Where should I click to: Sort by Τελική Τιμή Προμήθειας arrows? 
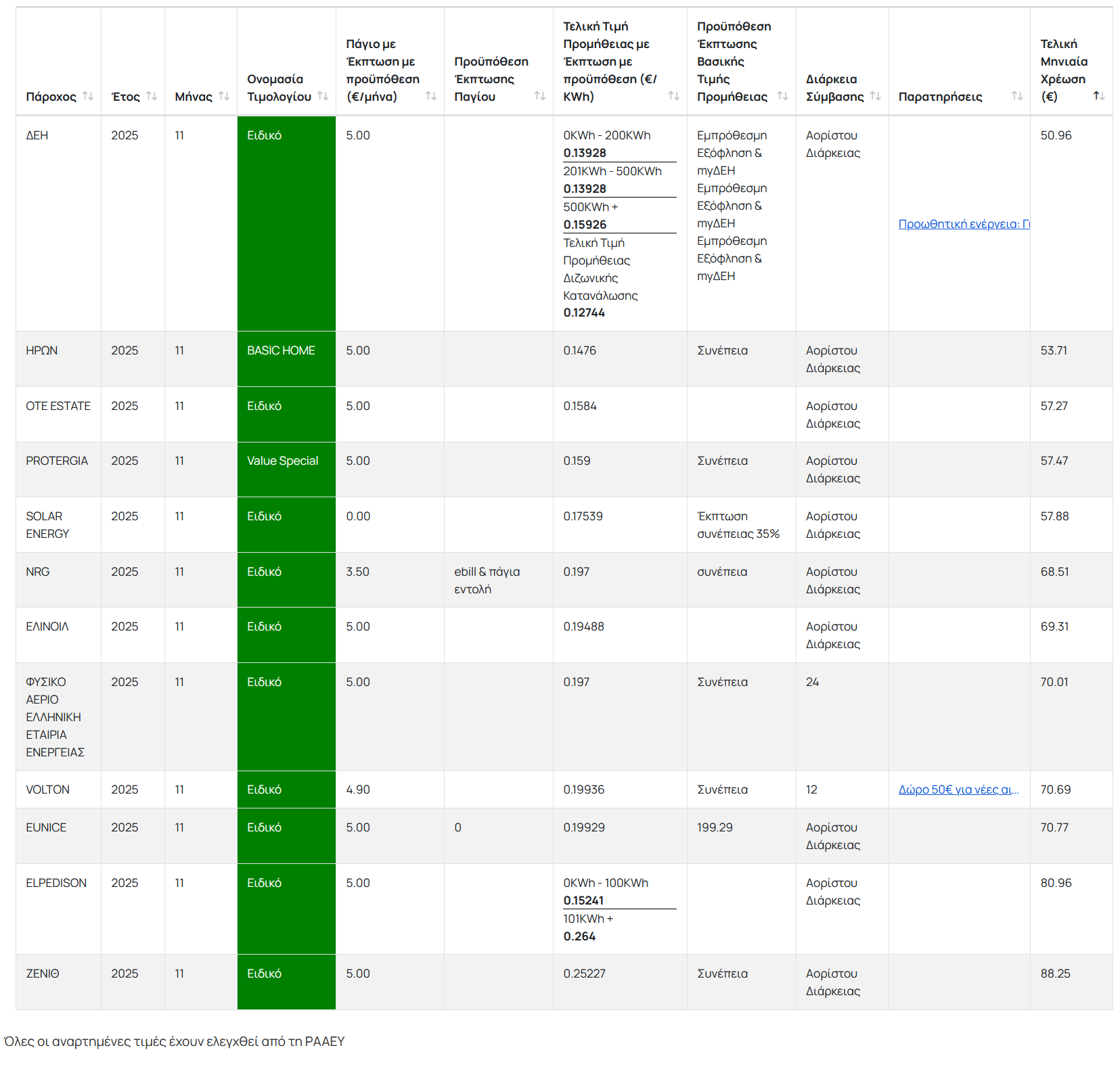point(673,96)
